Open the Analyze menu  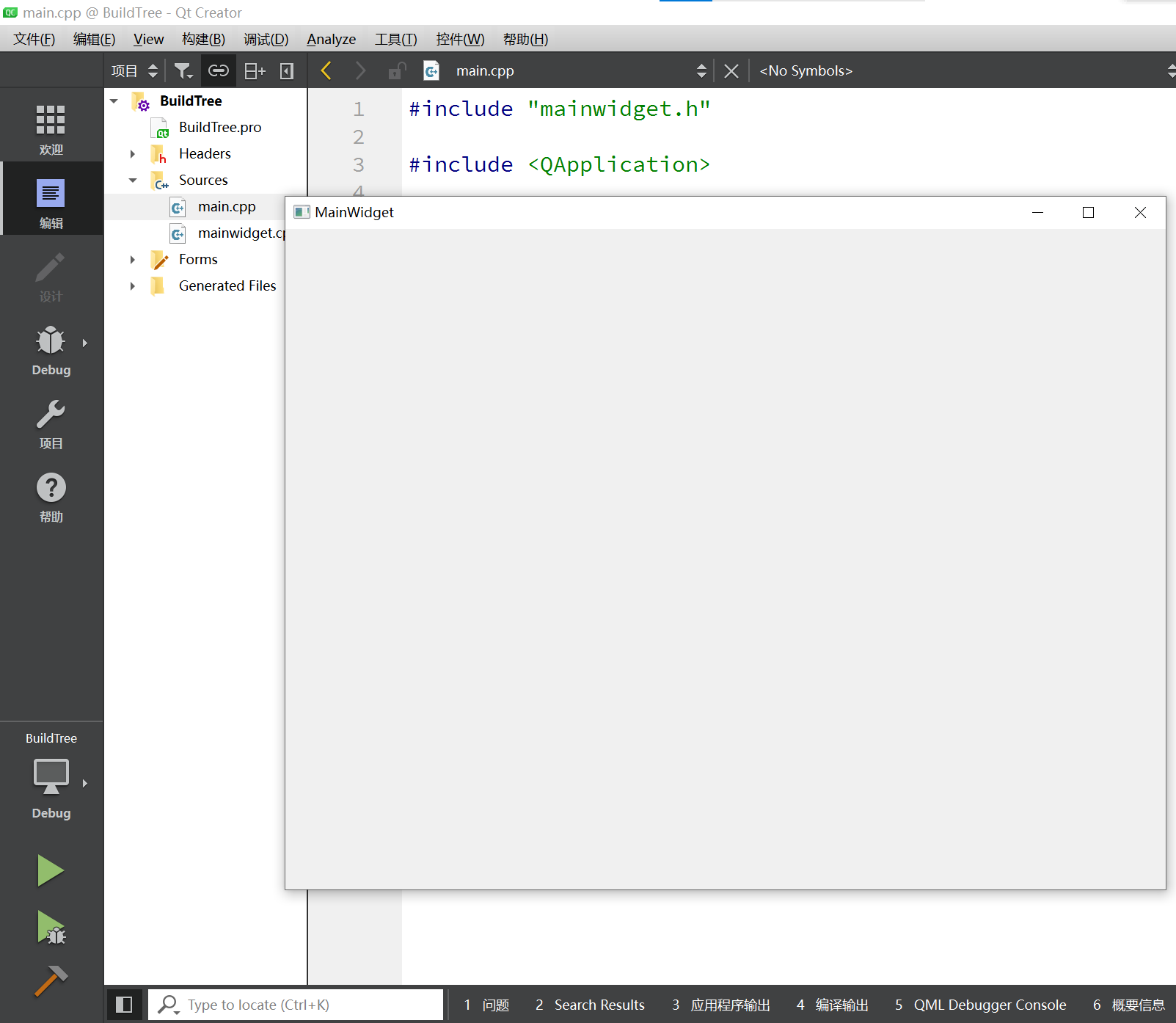point(332,39)
